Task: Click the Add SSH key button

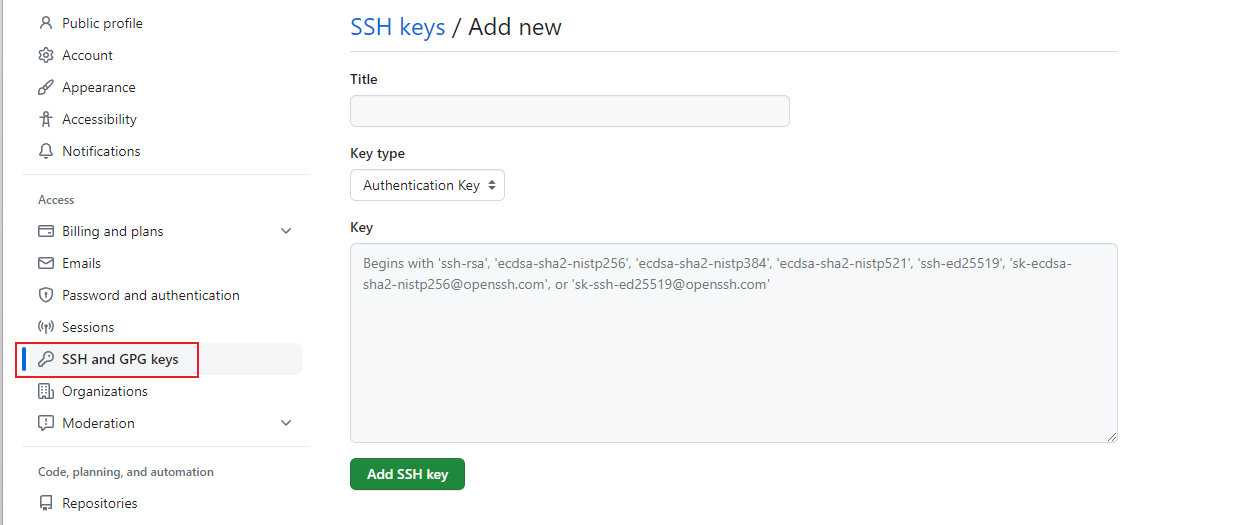Action: point(407,474)
